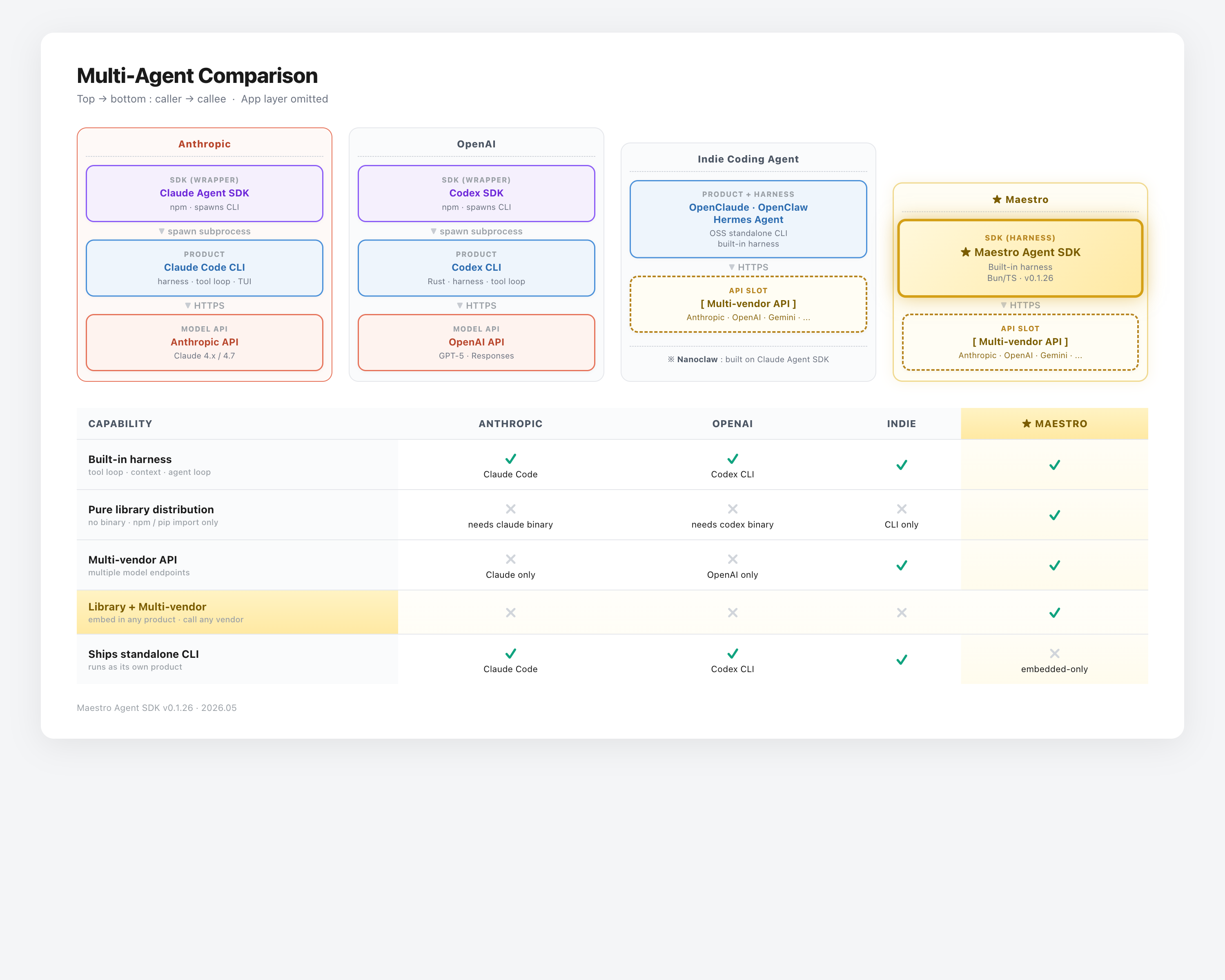Click OpenAI X in Library + Multi-vendor row

pyautogui.click(x=733, y=612)
